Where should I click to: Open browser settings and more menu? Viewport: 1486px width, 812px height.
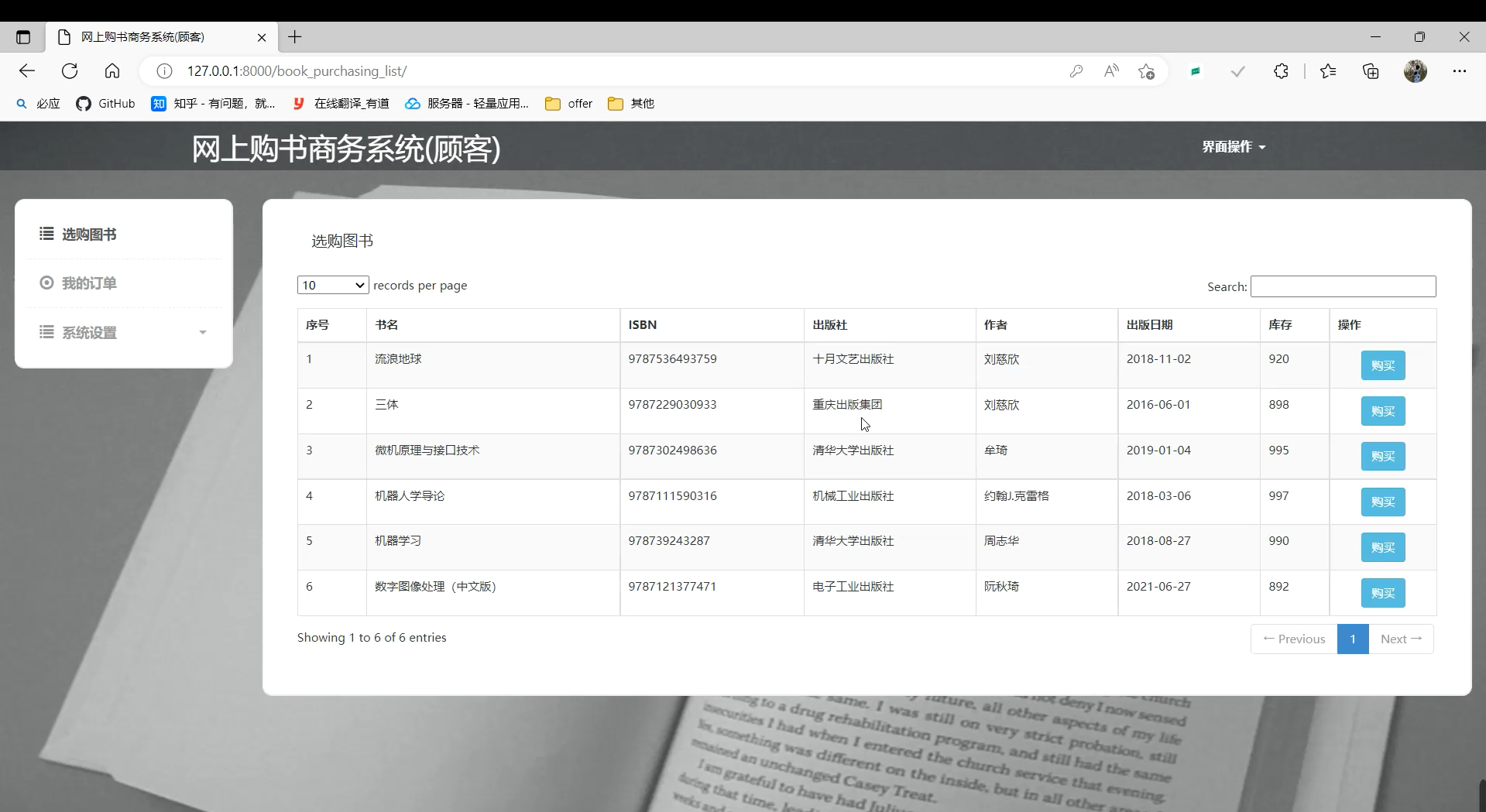[1460, 71]
